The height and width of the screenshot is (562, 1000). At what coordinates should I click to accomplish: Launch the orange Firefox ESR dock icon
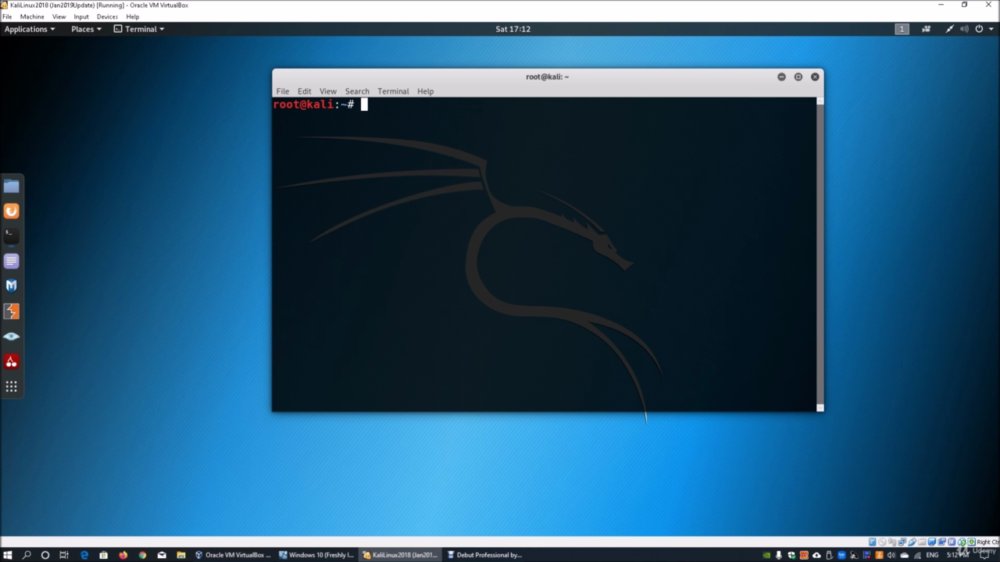[x=11, y=211]
